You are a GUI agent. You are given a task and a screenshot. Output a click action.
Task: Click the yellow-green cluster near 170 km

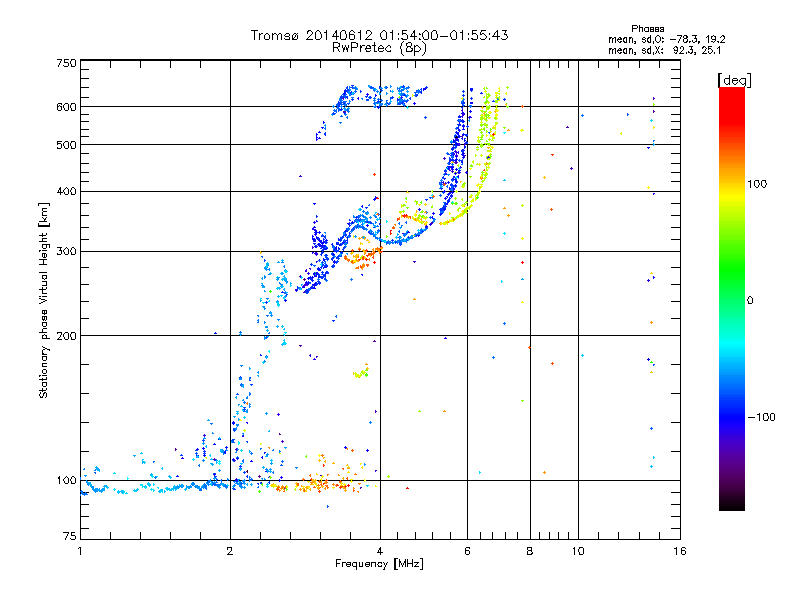[361, 371]
